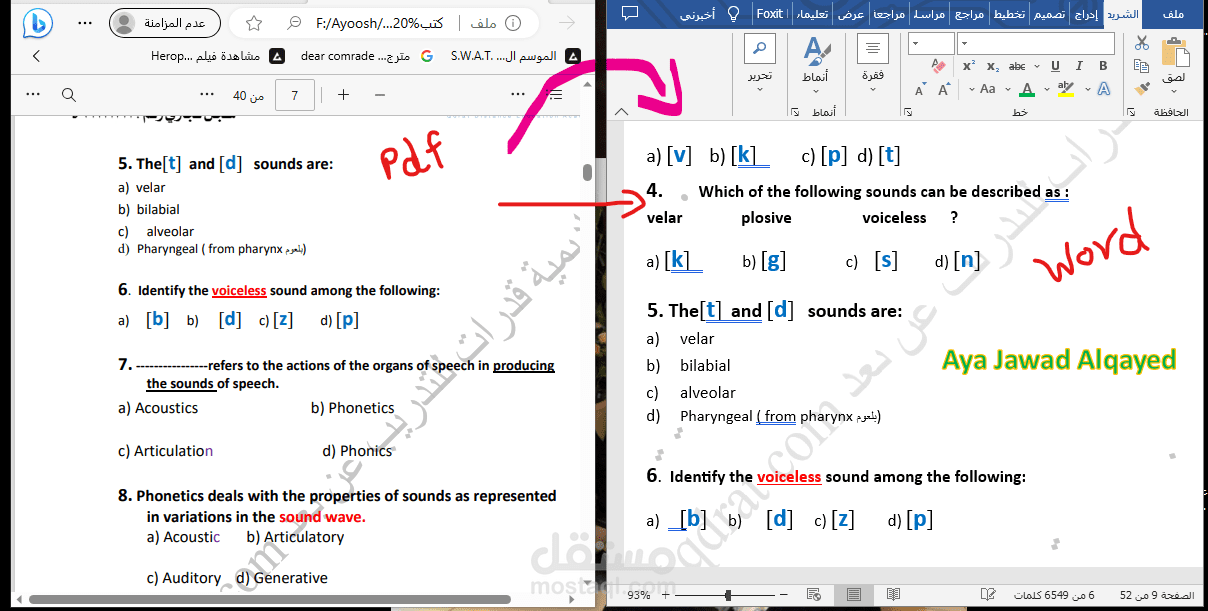Open the File (ملف) tab in Word
This screenshot has width=1208, height=611.
click(x=1174, y=13)
